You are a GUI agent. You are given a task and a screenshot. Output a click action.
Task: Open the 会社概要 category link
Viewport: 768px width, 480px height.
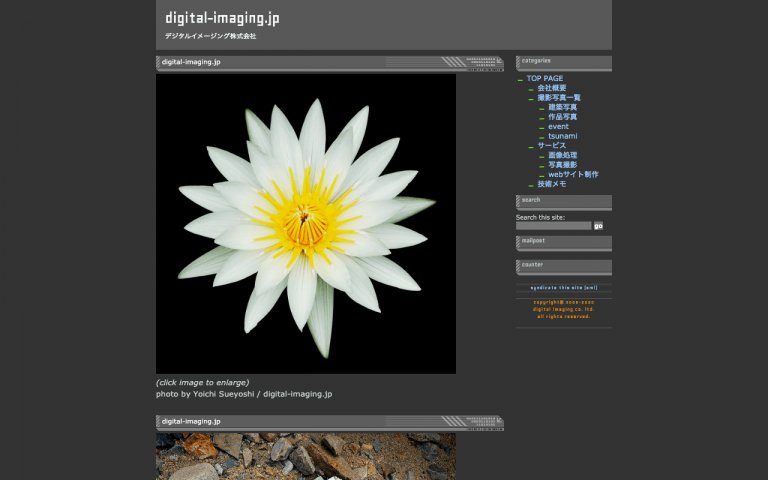pyautogui.click(x=552, y=88)
